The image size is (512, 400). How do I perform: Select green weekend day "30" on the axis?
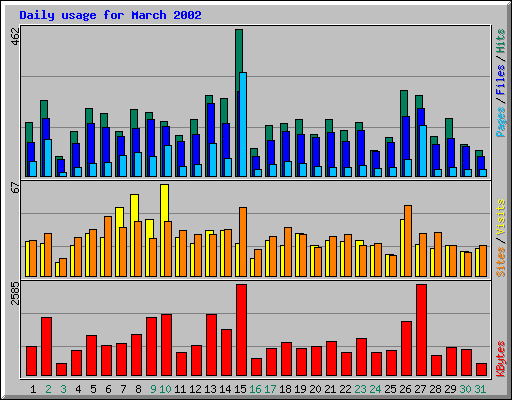[465, 389]
